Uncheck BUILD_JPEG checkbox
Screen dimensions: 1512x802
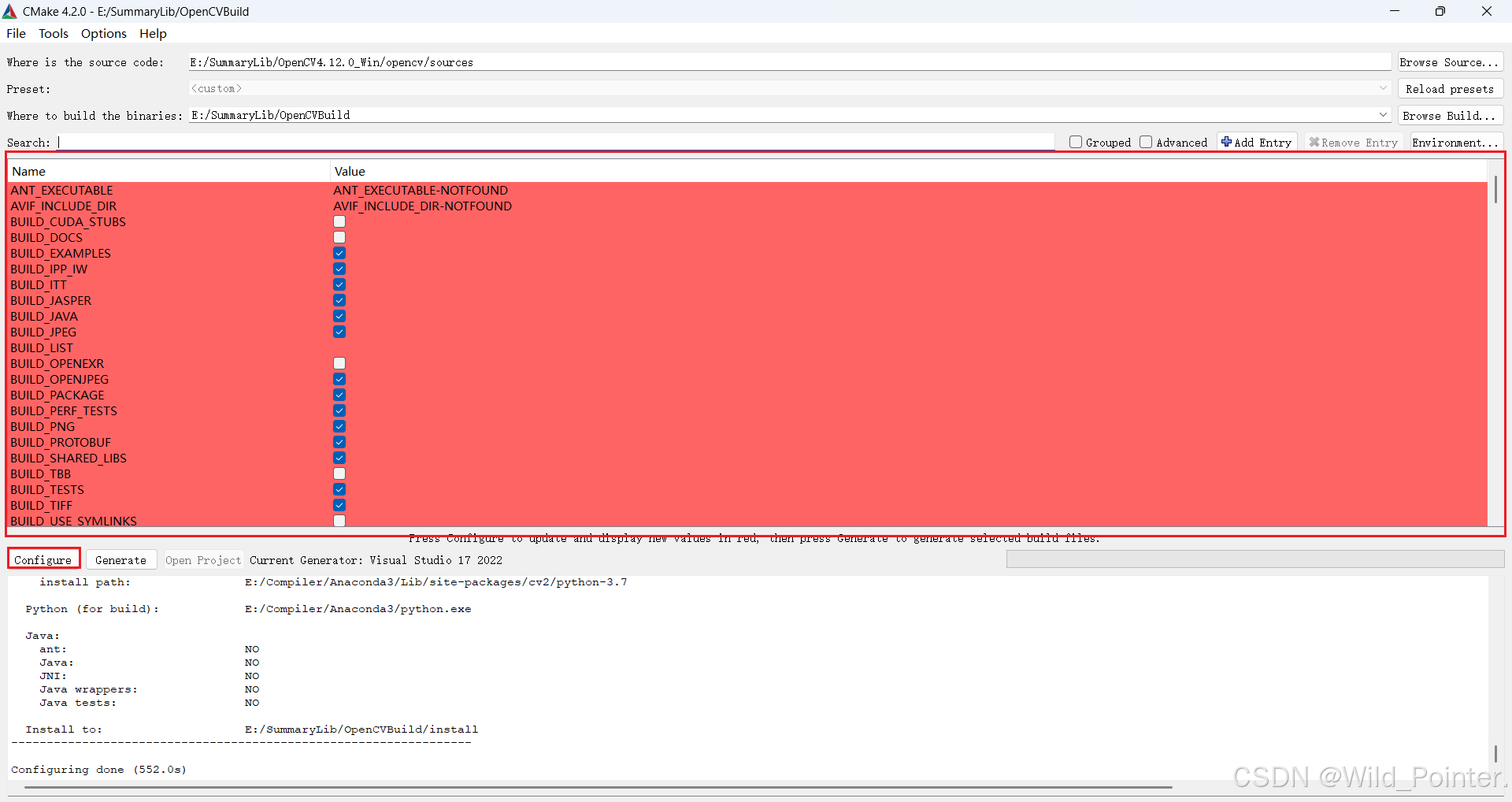[339, 332]
